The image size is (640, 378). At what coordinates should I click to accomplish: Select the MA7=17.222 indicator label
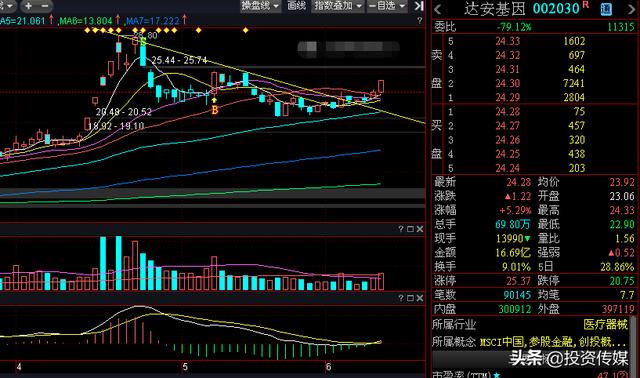point(153,20)
